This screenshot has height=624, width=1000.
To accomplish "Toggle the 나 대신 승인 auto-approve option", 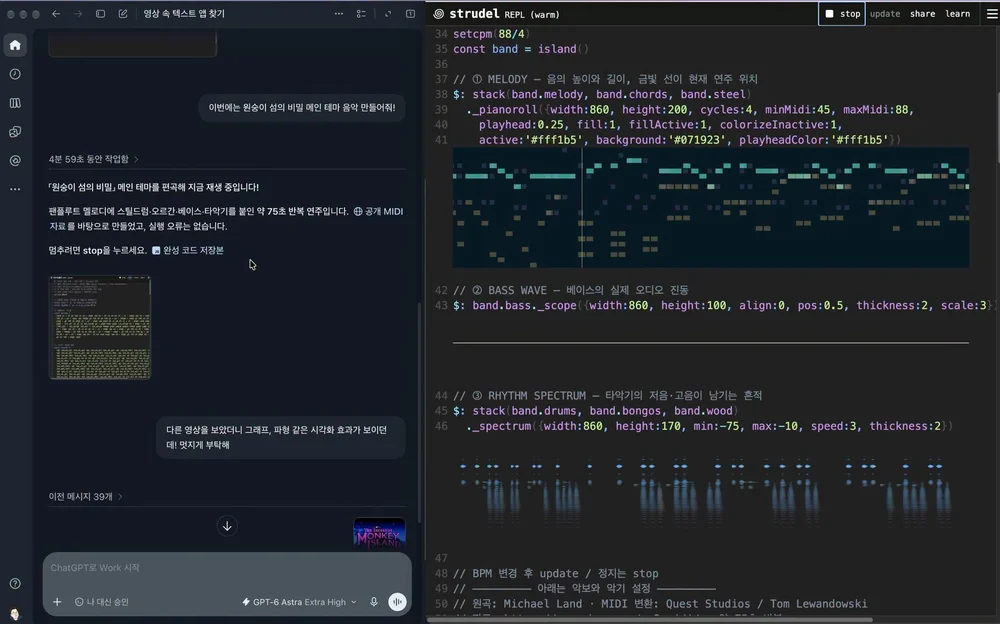I will pyautogui.click(x=102, y=602).
